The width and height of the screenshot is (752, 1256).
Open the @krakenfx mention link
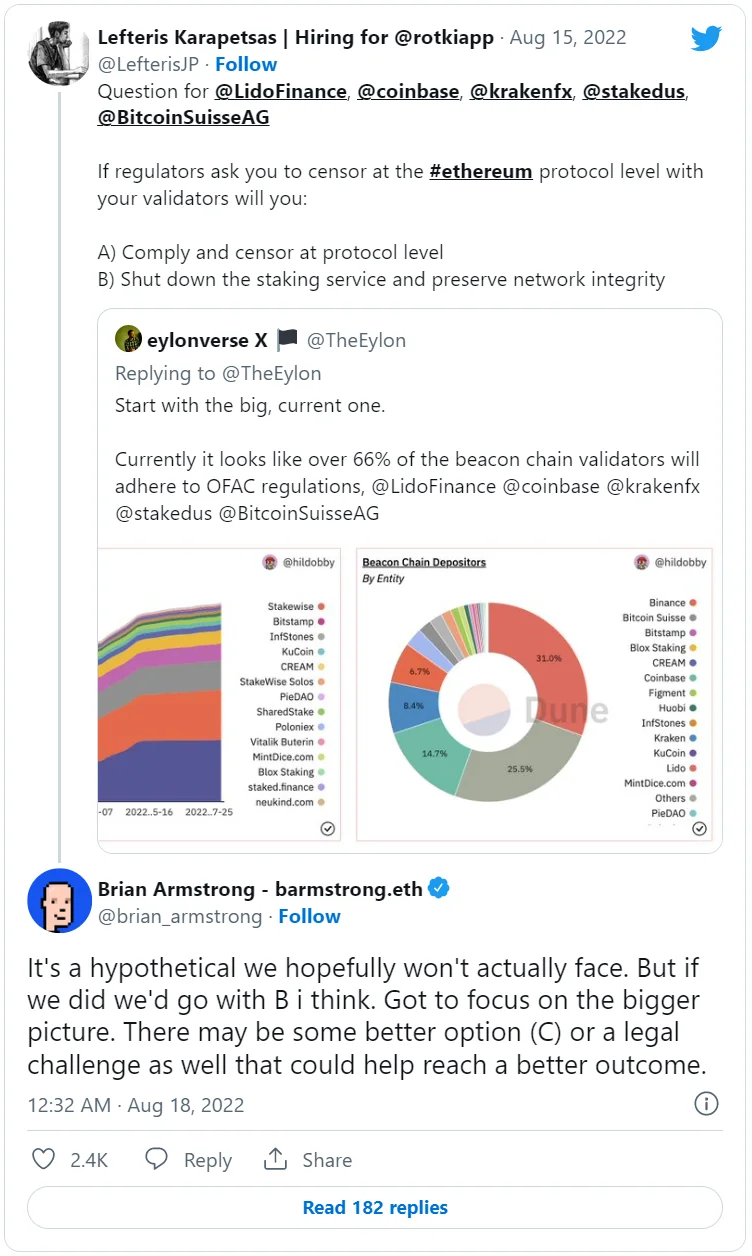[521, 92]
